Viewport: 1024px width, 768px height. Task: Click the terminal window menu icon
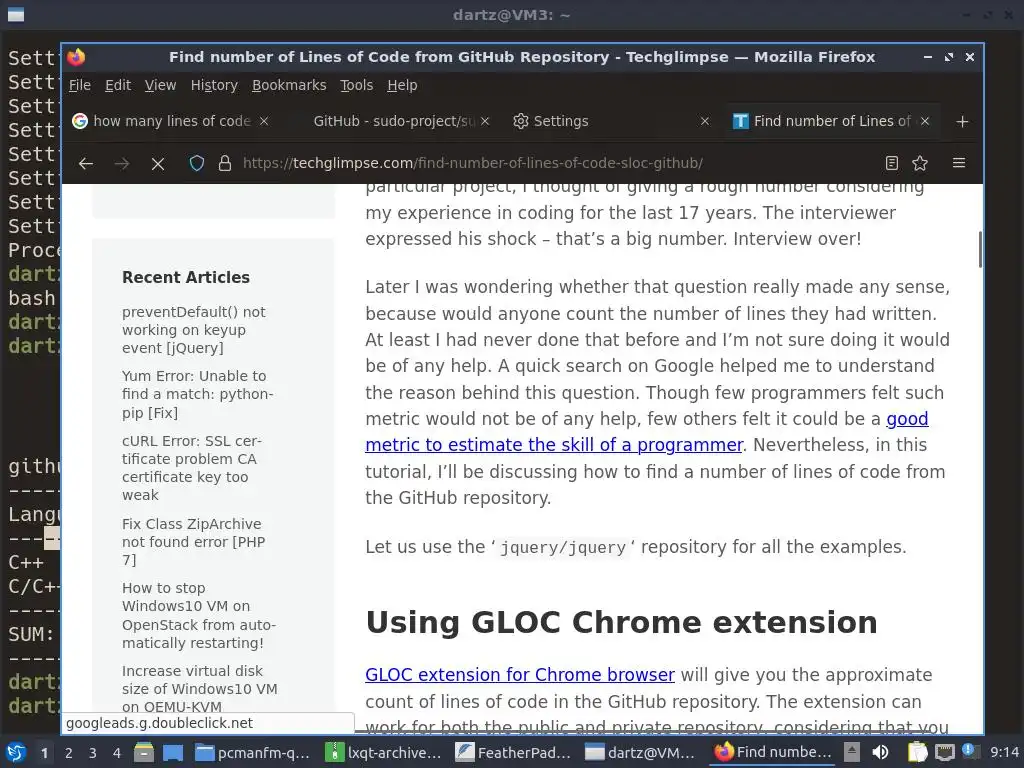click(x=16, y=14)
